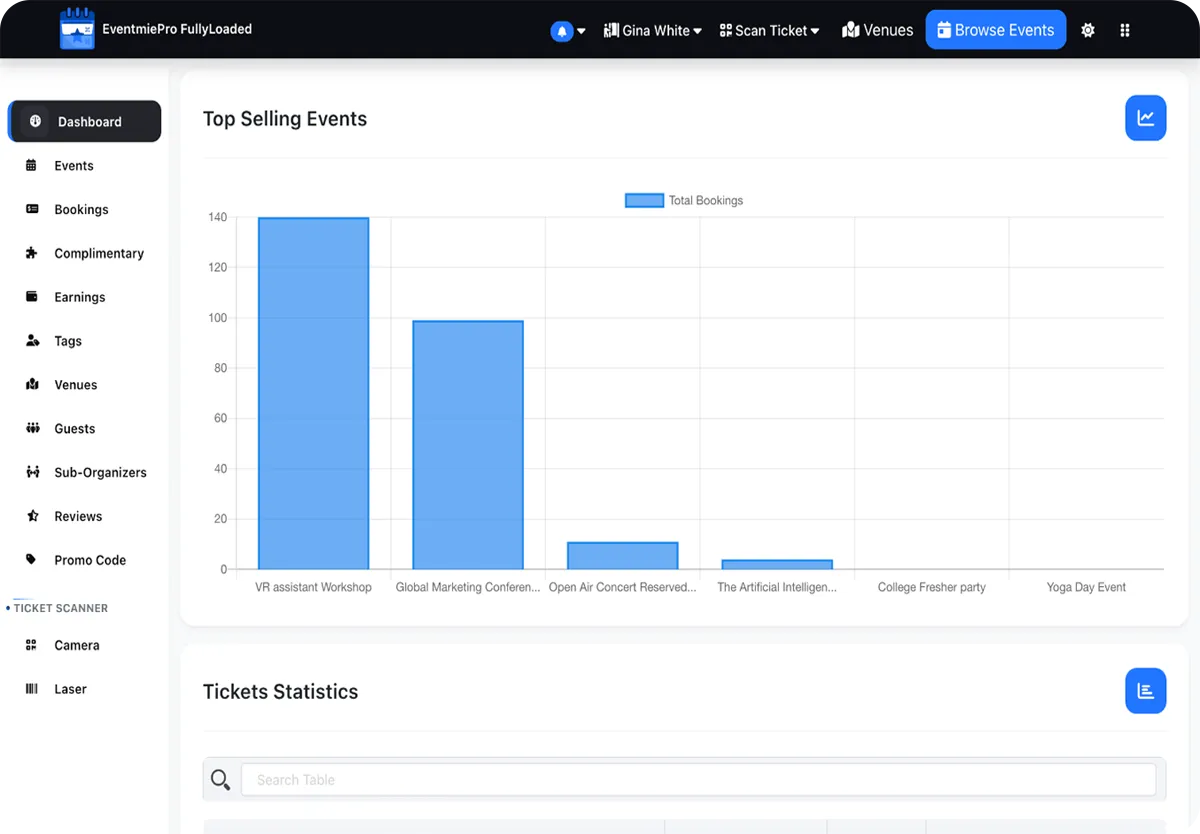Click the Sub-Organizers icon

click(32, 472)
